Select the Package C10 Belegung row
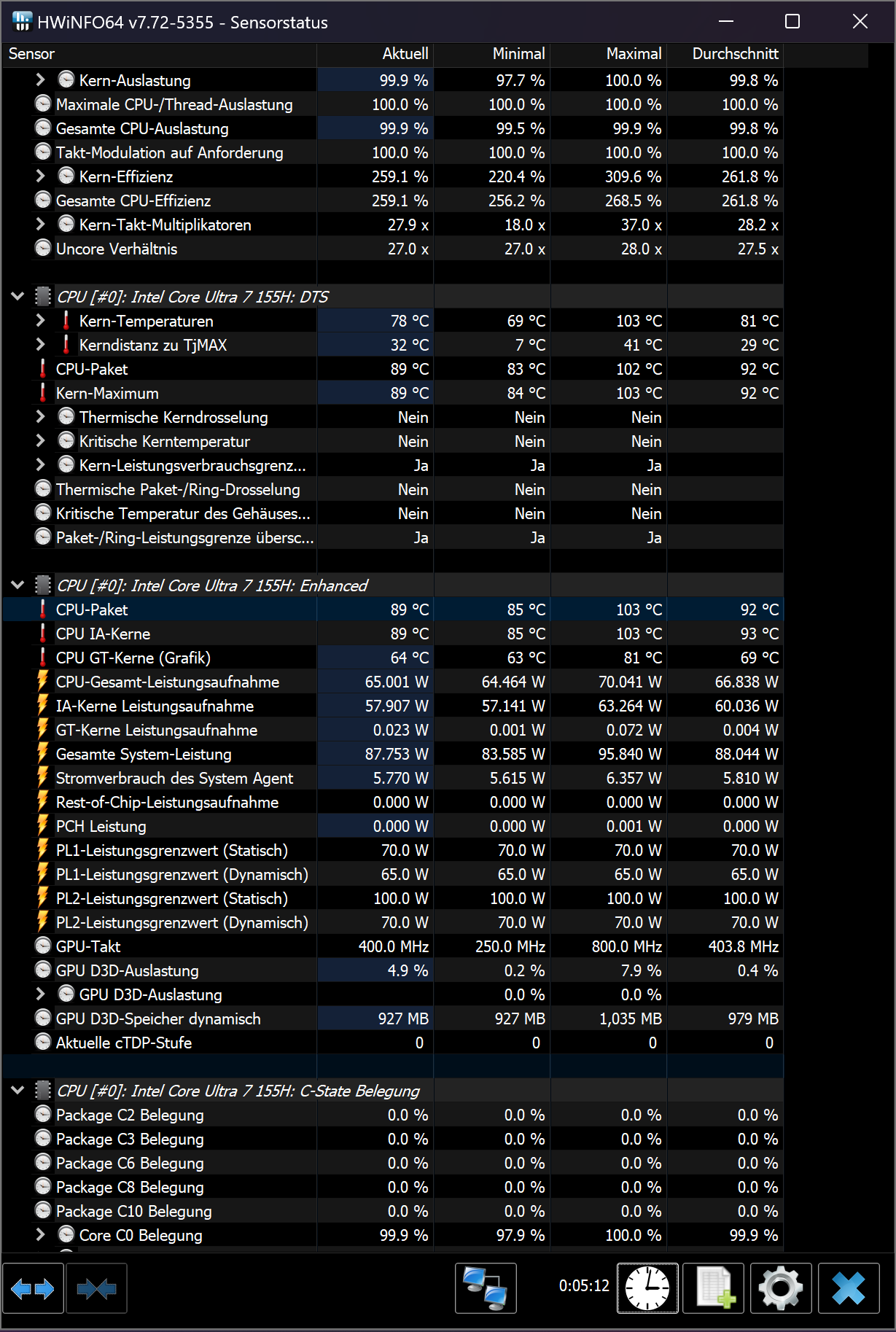 (x=393, y=1211)
